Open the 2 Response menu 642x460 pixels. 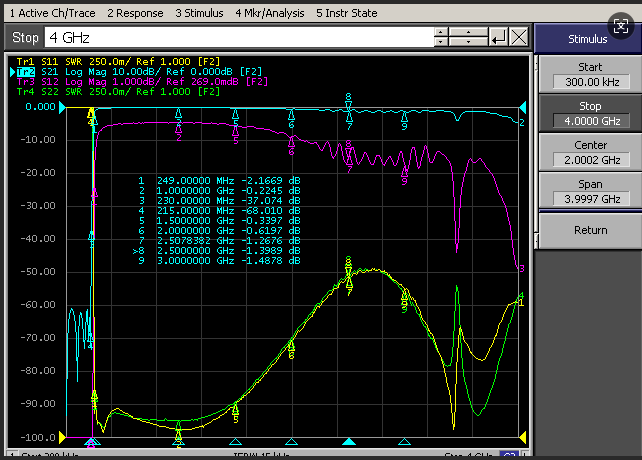pos(135,13)
